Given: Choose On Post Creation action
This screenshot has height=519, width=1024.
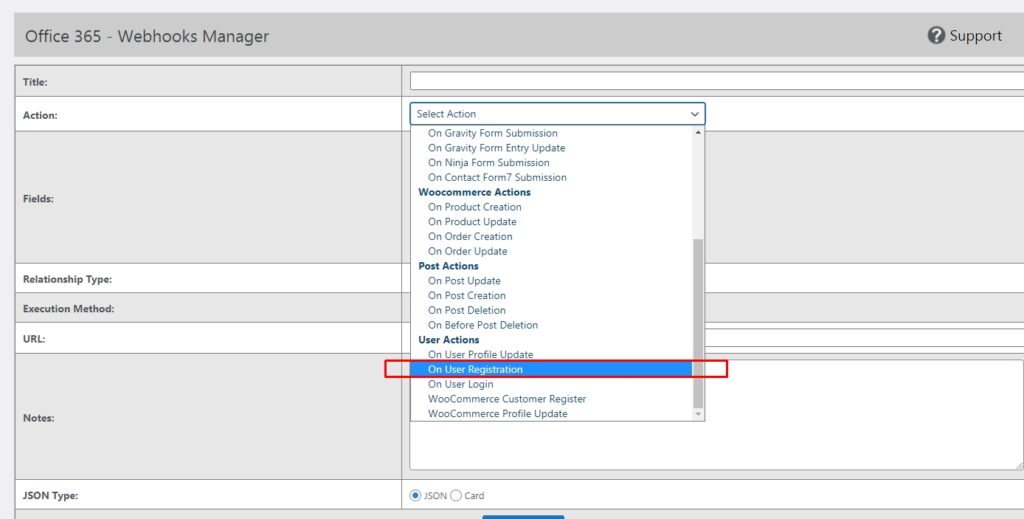Looking at the screenshot, I should tap(466, 296).
